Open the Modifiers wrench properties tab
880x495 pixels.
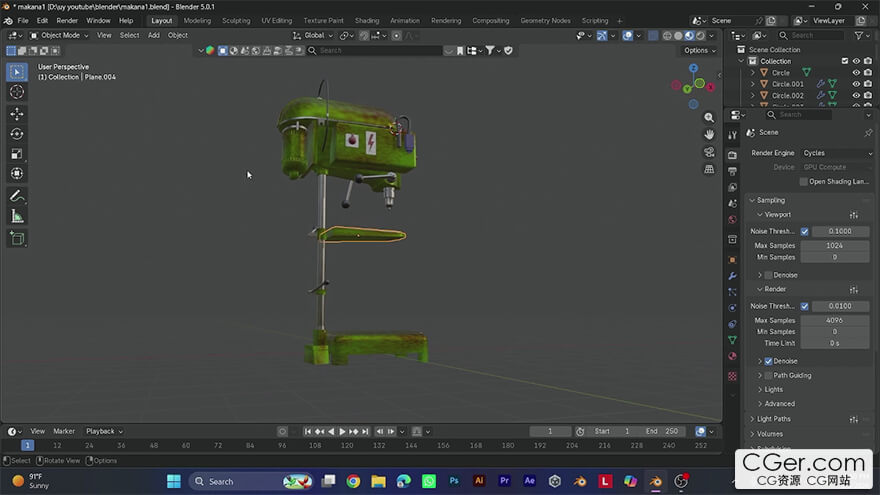tap(732, 276)
